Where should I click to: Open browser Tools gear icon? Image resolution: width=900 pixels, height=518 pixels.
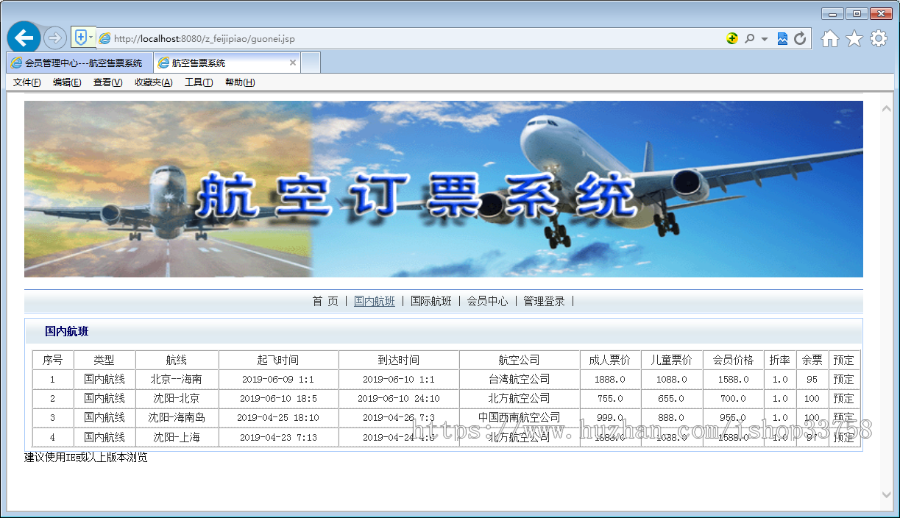(879, 38)
